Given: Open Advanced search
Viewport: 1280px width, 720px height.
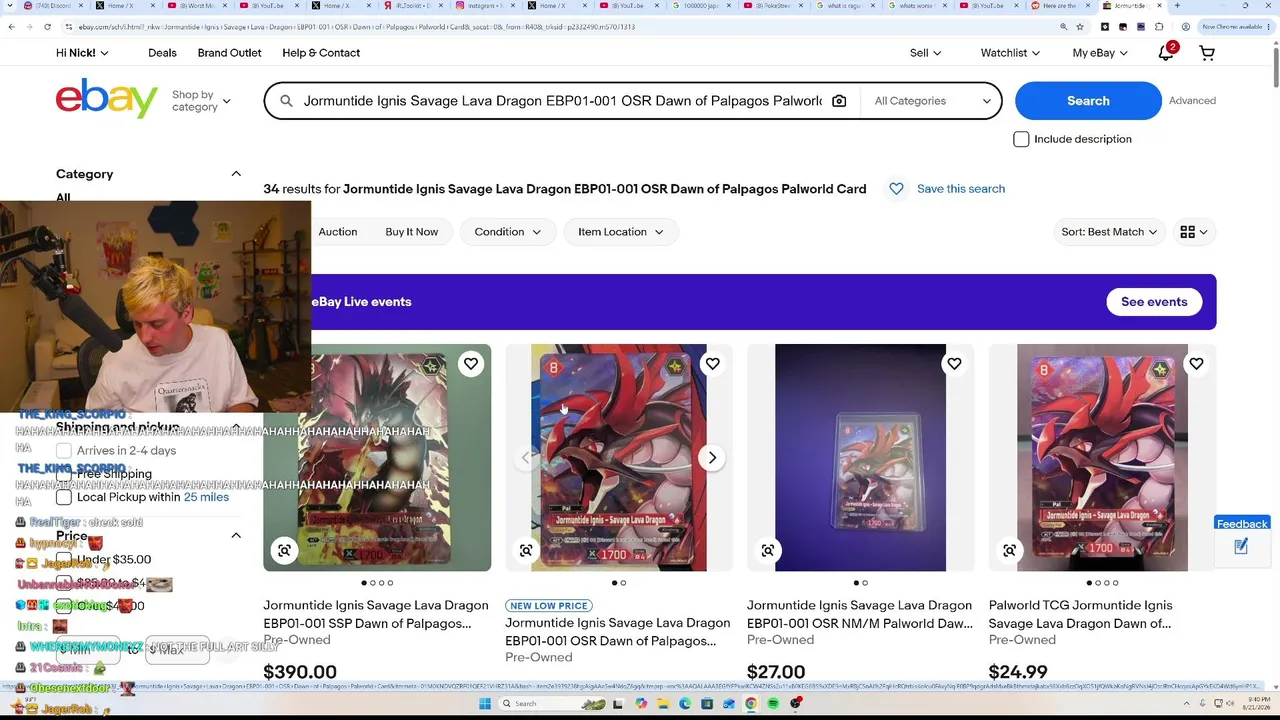Looking at the screenshot, I should (x=1192, y=101).
